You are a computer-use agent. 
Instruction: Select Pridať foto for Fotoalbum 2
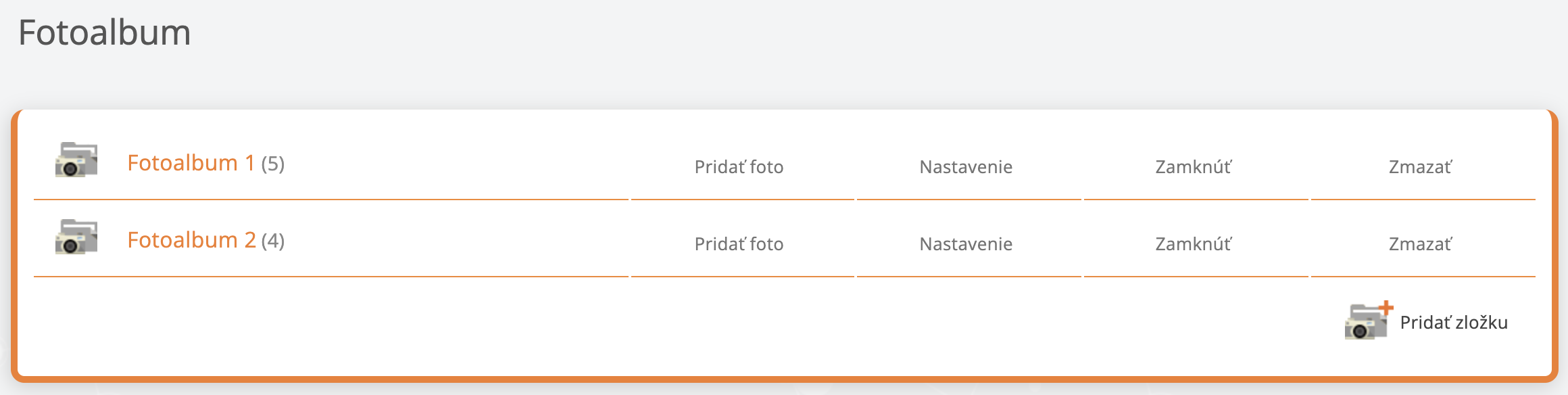[x=739, y=244]
